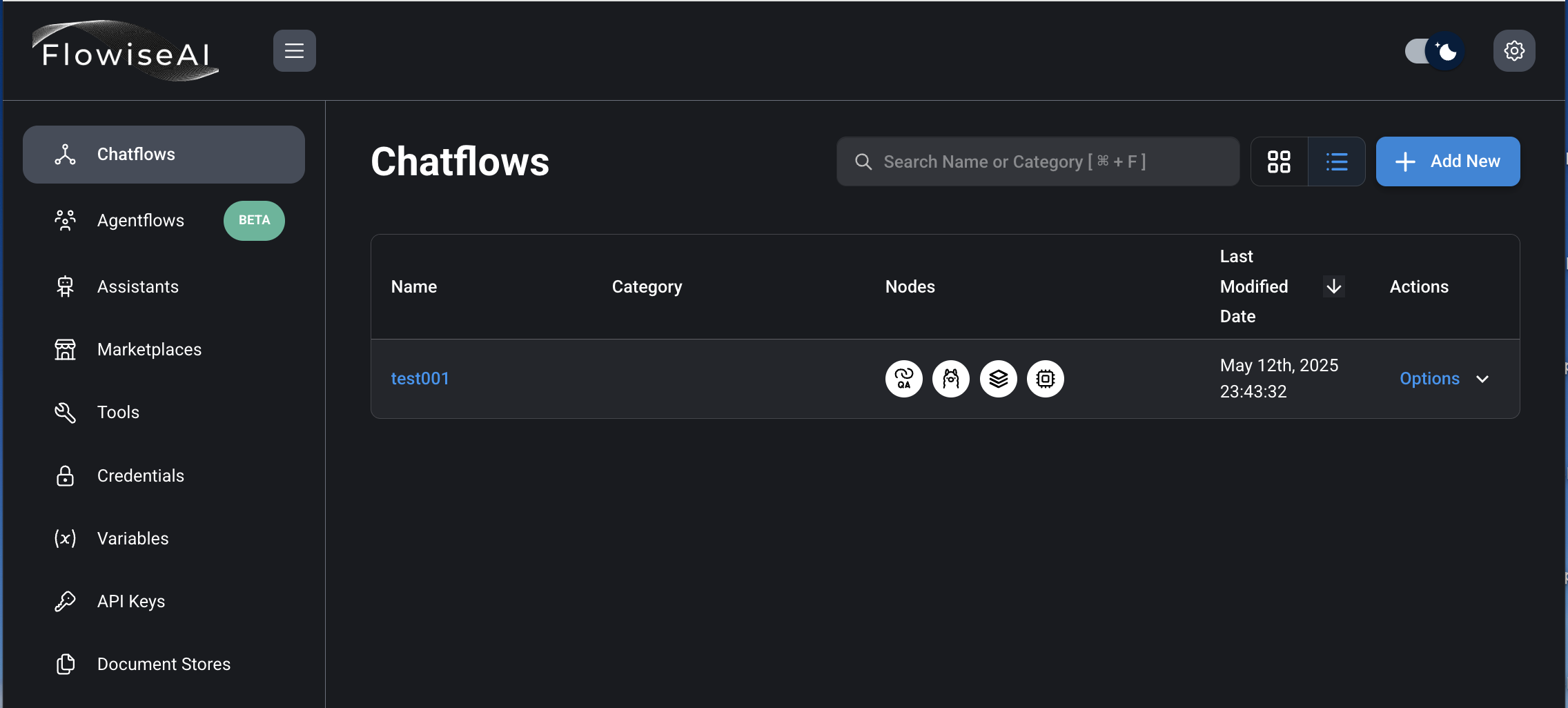Switch to card grid view
This screenshot has width=1568, height=708.
[1279, 161]
